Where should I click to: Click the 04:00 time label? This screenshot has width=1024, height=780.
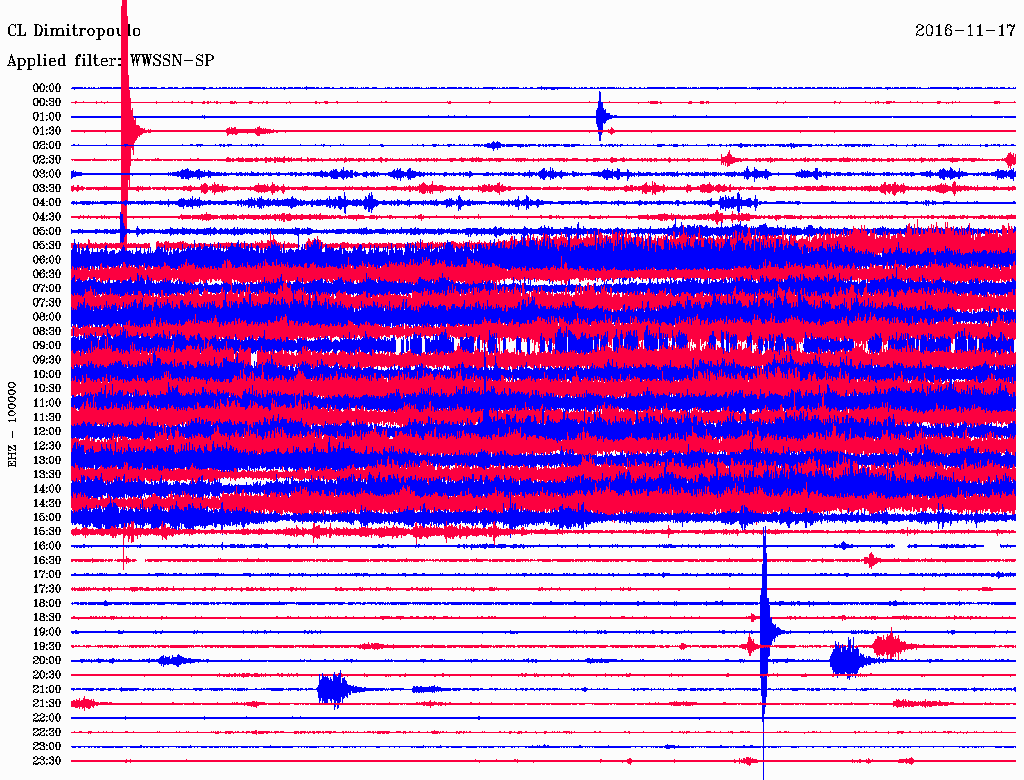47,203
